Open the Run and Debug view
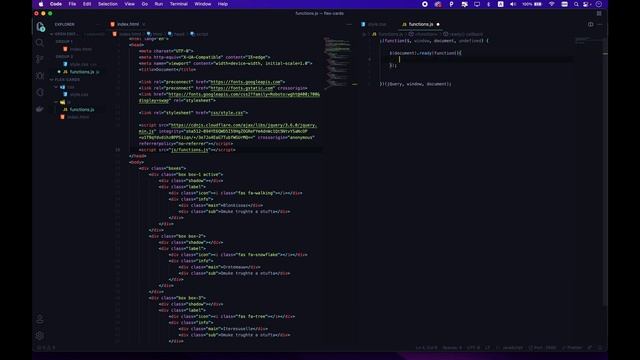This screenshot has width=640, height=360. pyautogui.click(x=40, y=76)
